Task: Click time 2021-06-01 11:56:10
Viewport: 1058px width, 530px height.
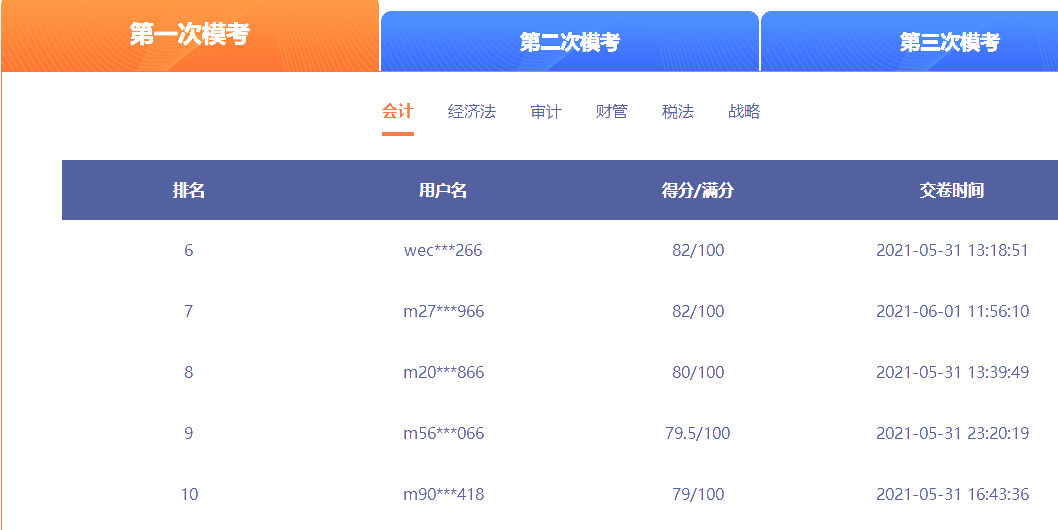Action: 953,311
